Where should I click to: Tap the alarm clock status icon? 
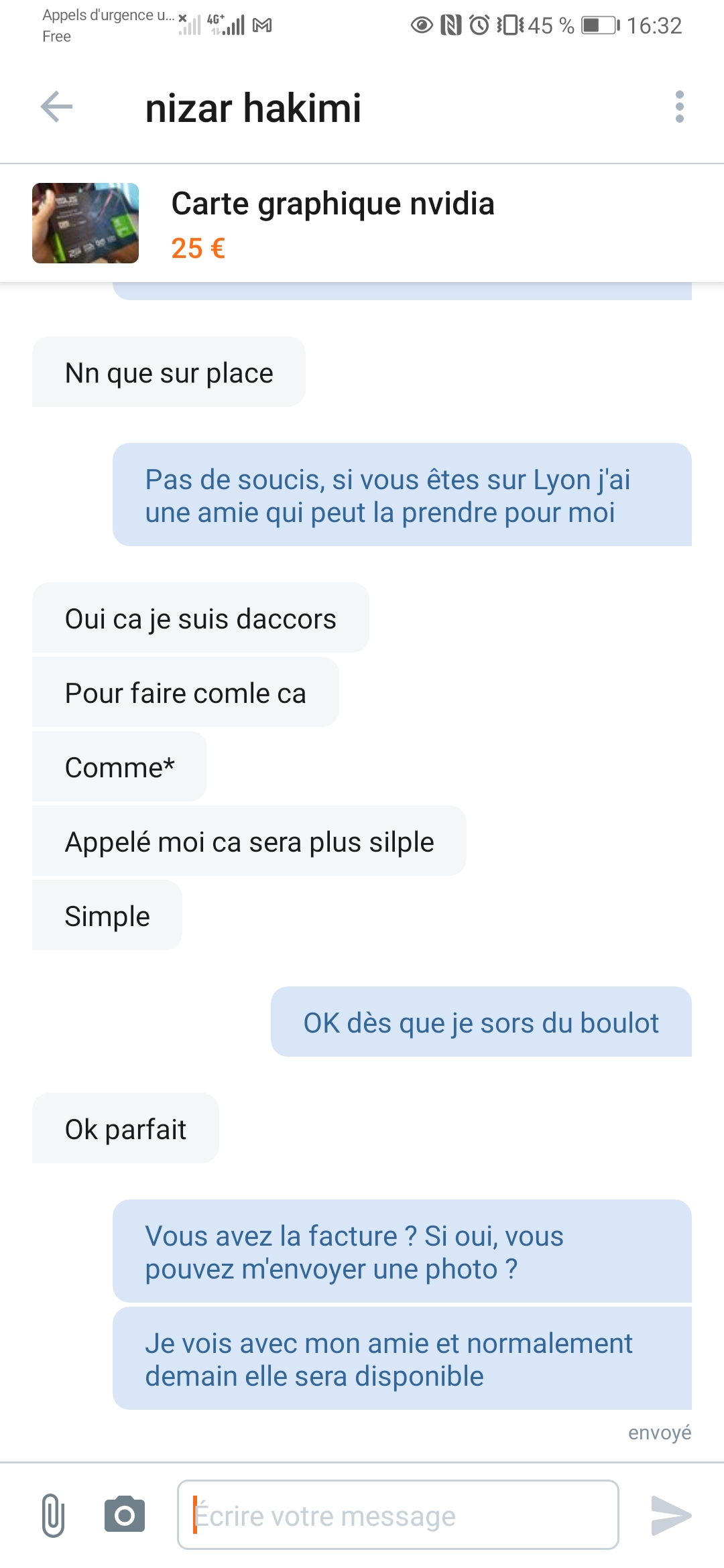[x=479, y=25]
